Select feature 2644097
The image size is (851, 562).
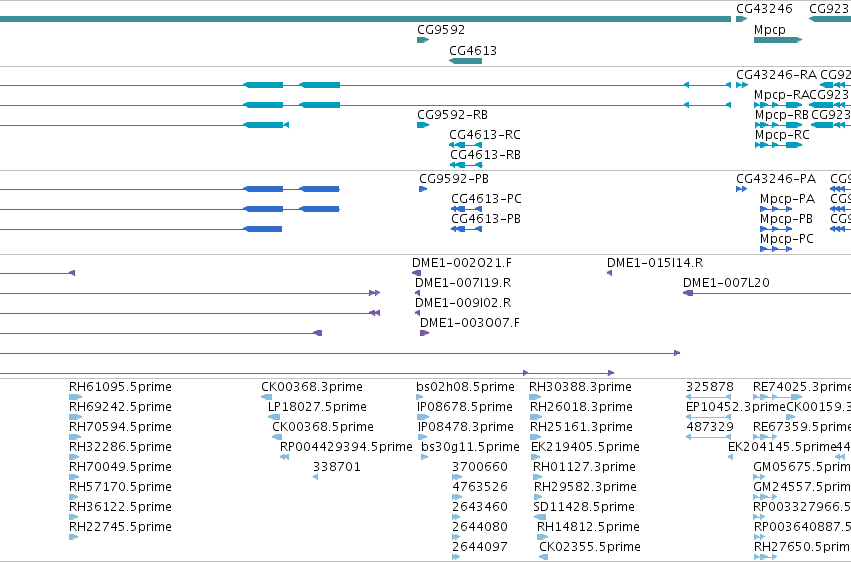(x=480, y=547)
